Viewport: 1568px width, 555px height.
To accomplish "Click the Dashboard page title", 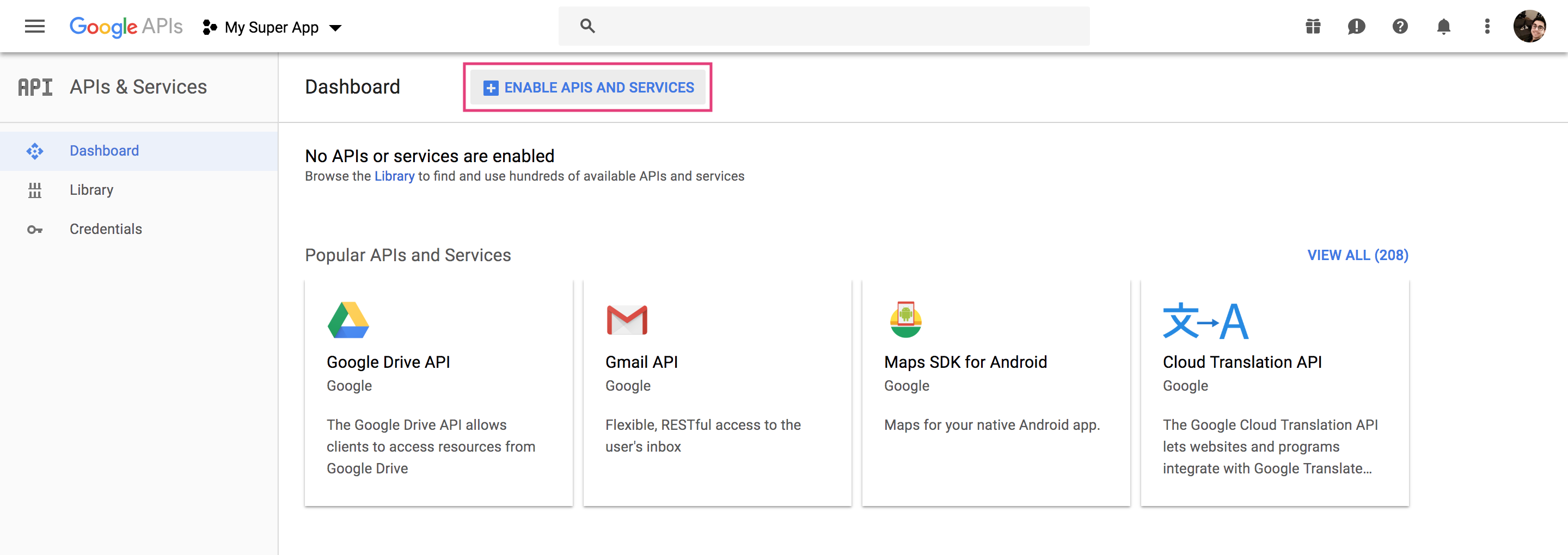I will [352, 87].
